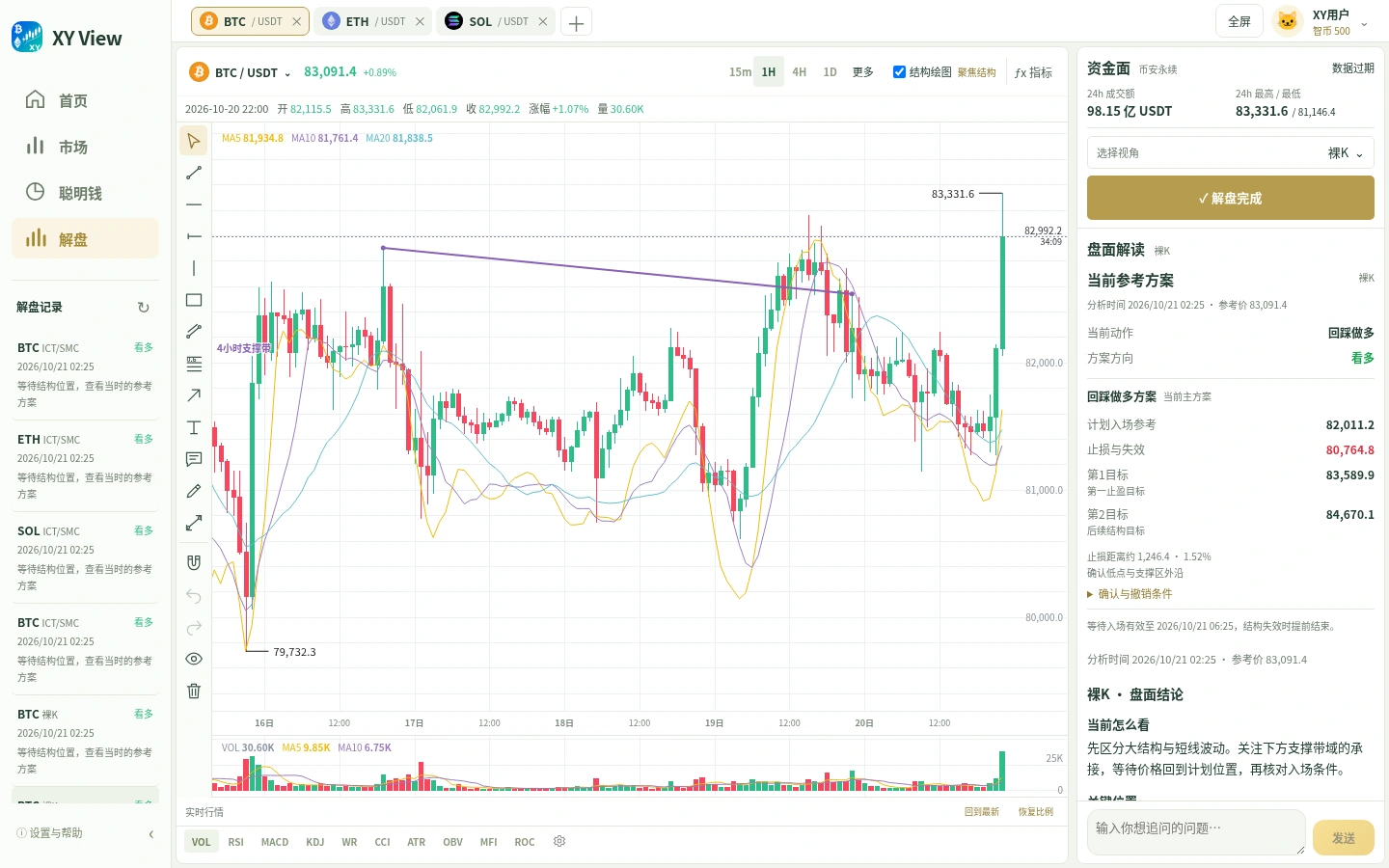Image resolution: width=1389 pixels, height=868 pixels.
Task: Select the arrow drawing tool
Action: tap(194, 395)
